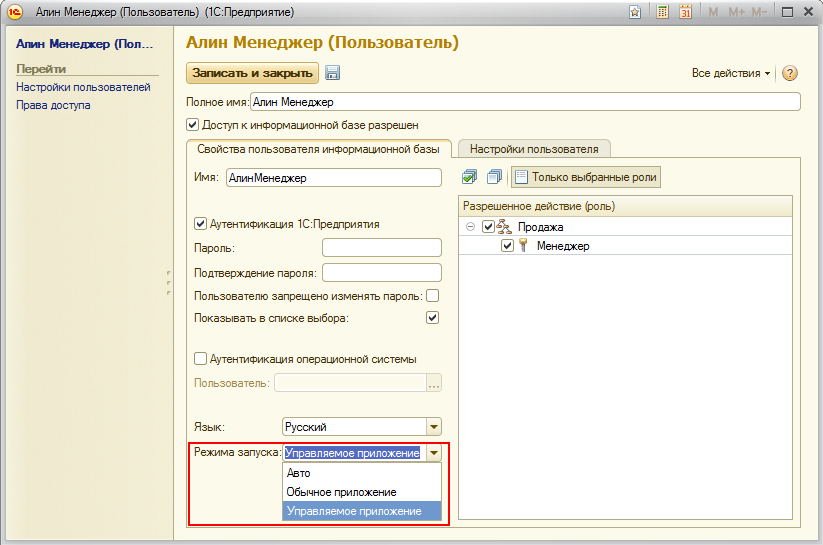Click the 1C application logo icon

[14, 12]
